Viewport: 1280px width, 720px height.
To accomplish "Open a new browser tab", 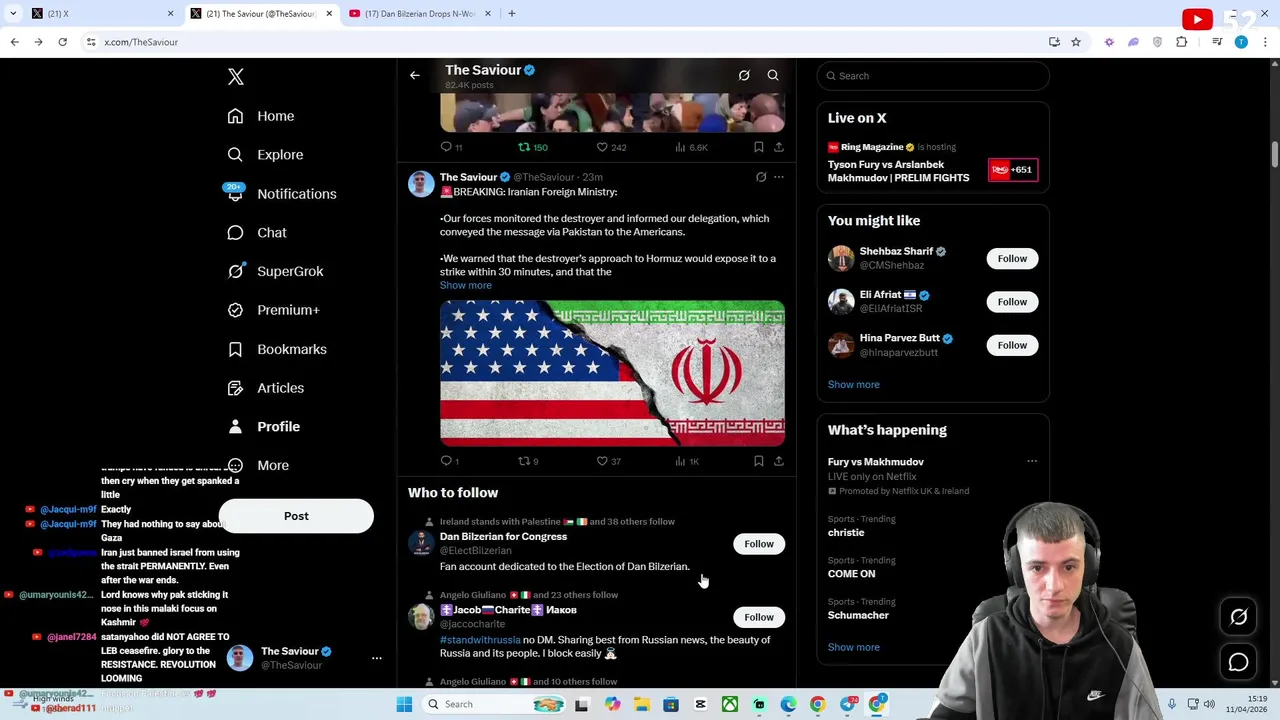I will coord(512,14).
